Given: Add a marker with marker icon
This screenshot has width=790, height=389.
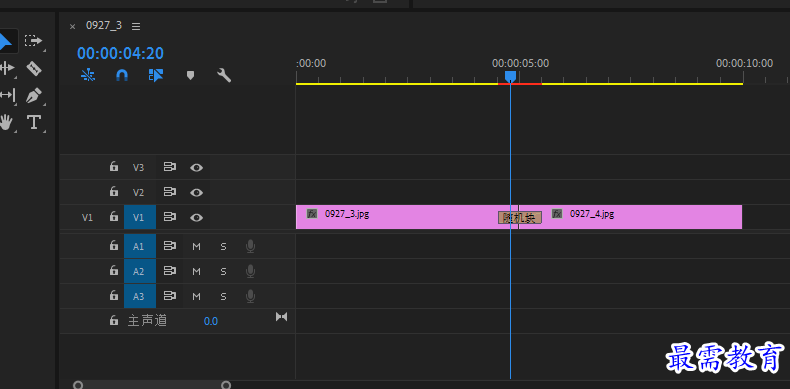Looking at the screenshot, I should (x=190, y=76).
